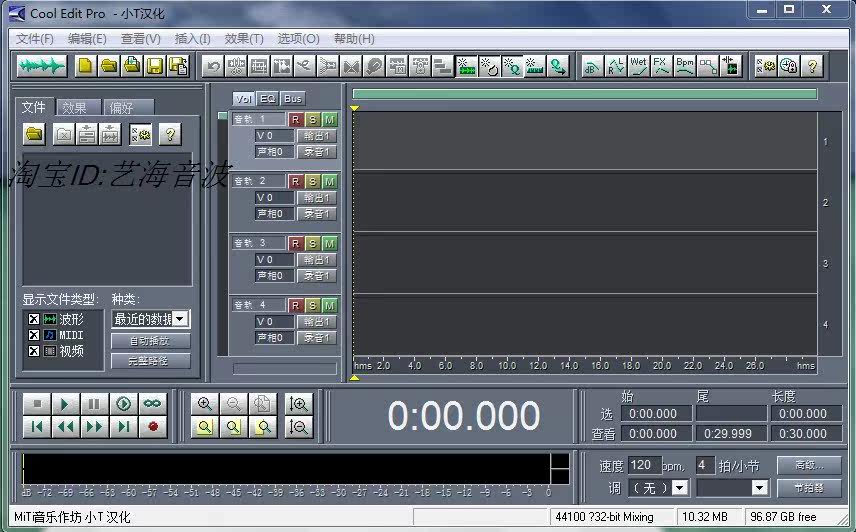The width and height of the screenshot is (856, 532).
Task: Open track 1 录音1 input selector
Action: tap(317, 152)
